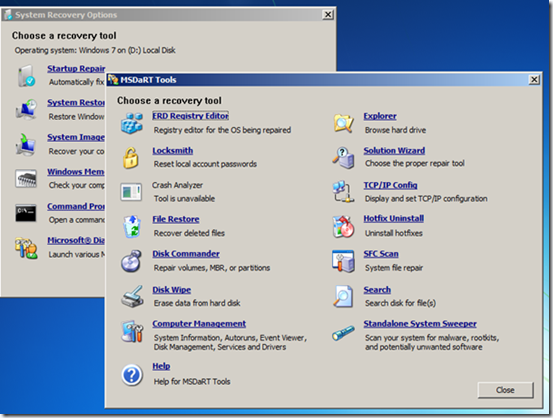Click the Hotfix Uninstall icon
The width and height of the screenshot is (553, 418).
pos(343,226)
